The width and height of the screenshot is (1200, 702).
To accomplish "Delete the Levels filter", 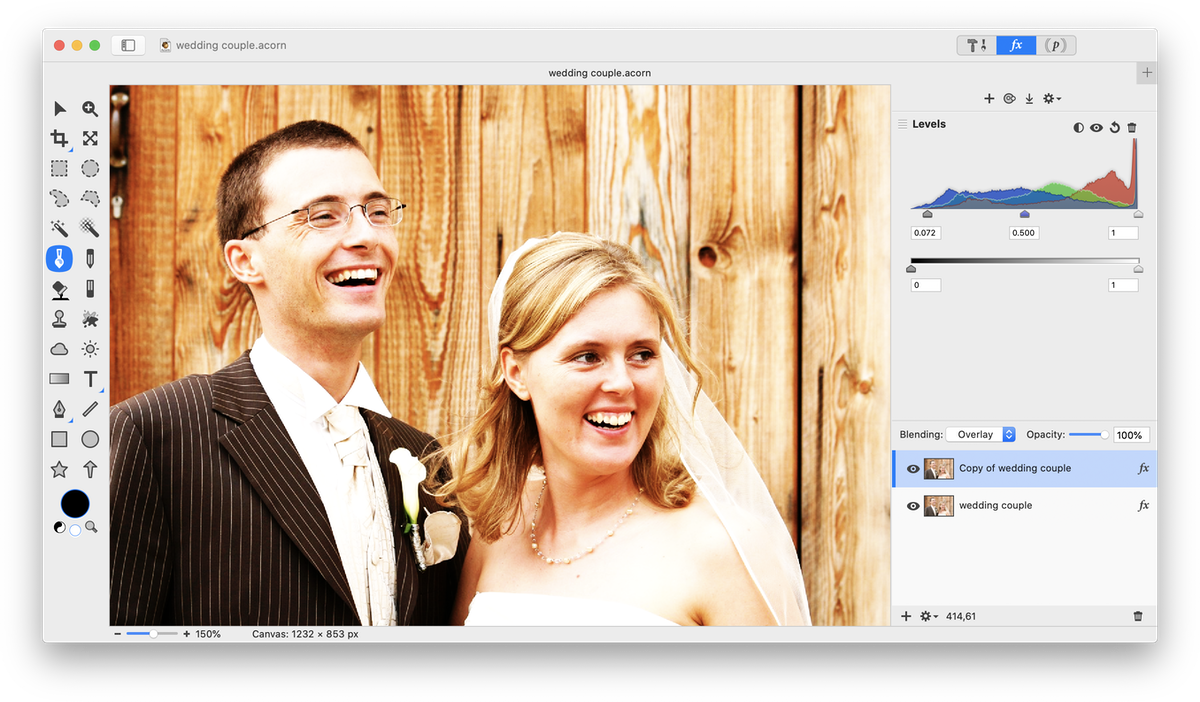I will click(1132, 128).
